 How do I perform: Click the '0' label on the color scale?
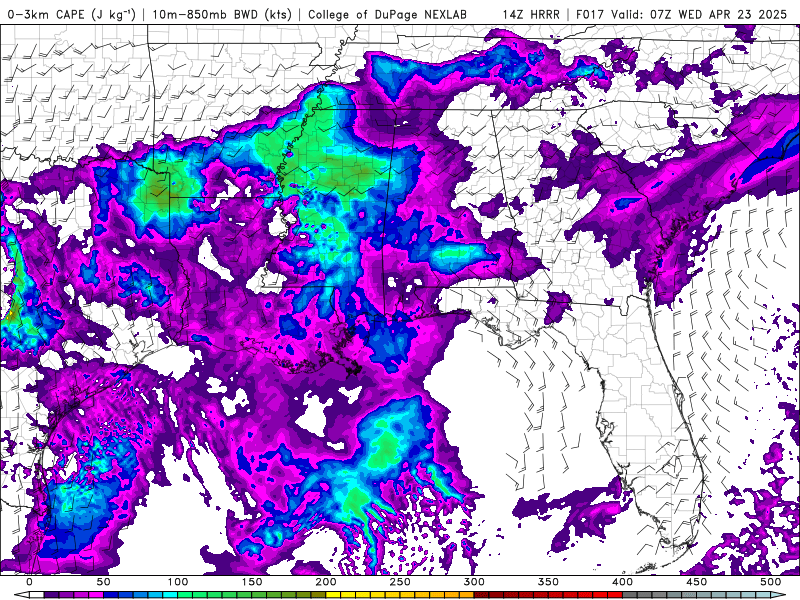(x=30, y=582)
